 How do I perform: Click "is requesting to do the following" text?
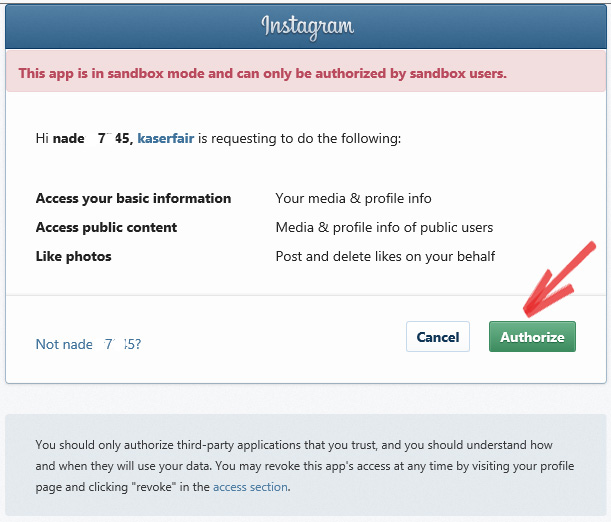(299, 138)
